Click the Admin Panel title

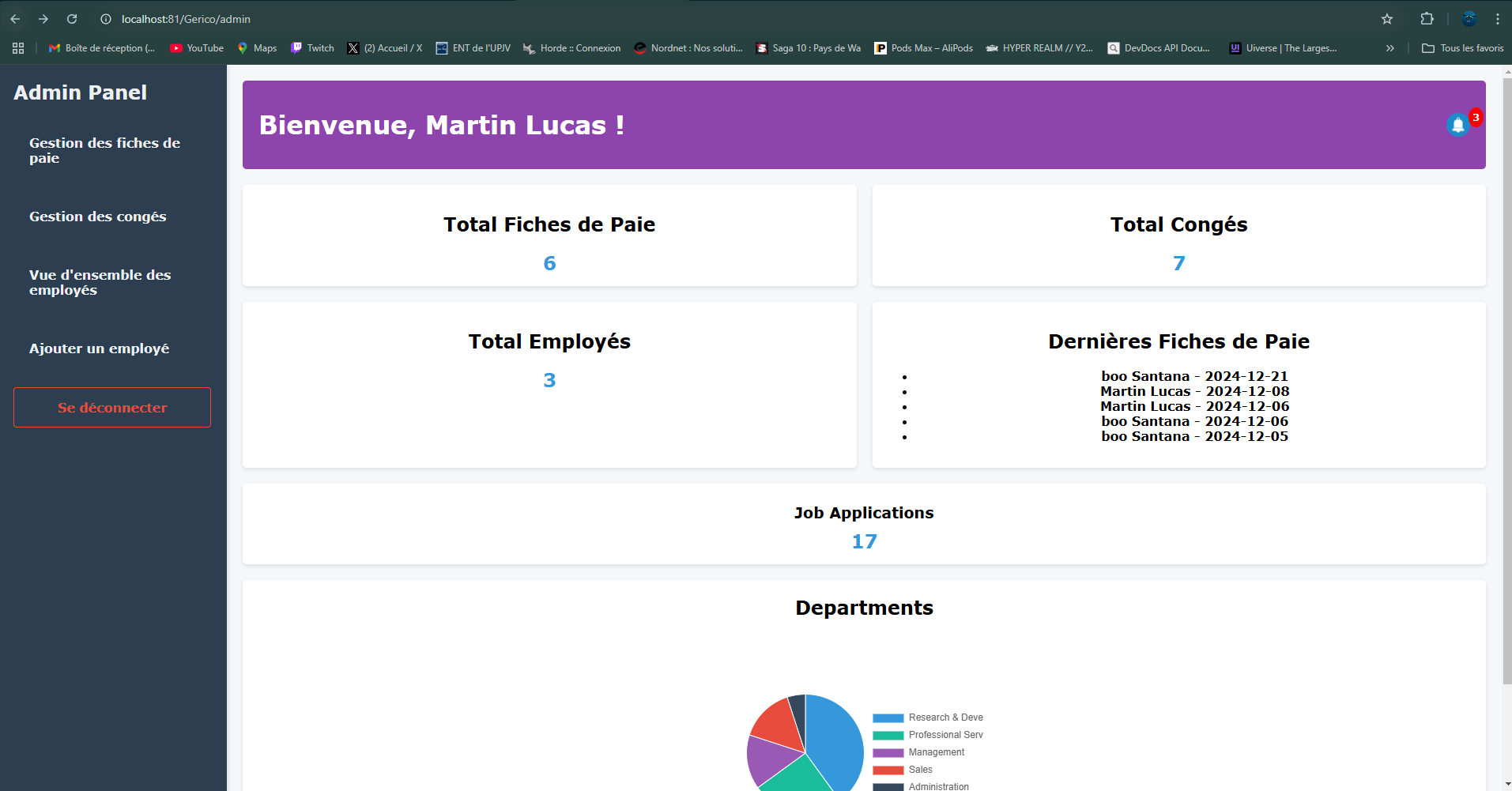click(x=81, y=92)
